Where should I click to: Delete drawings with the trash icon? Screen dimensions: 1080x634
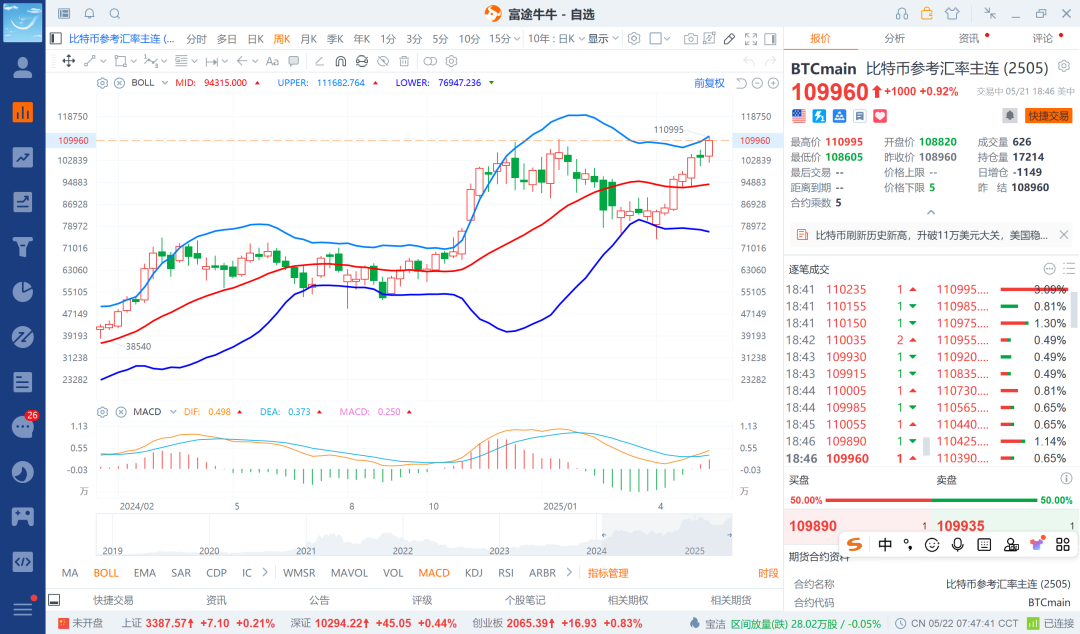coord(404,61)
